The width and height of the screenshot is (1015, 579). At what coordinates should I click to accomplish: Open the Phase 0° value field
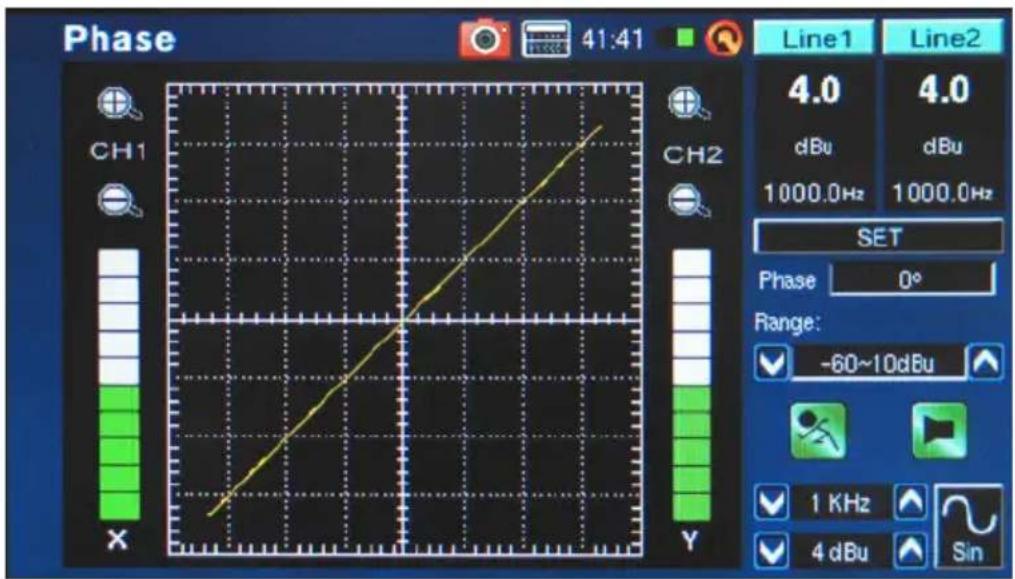pos(912,280)
